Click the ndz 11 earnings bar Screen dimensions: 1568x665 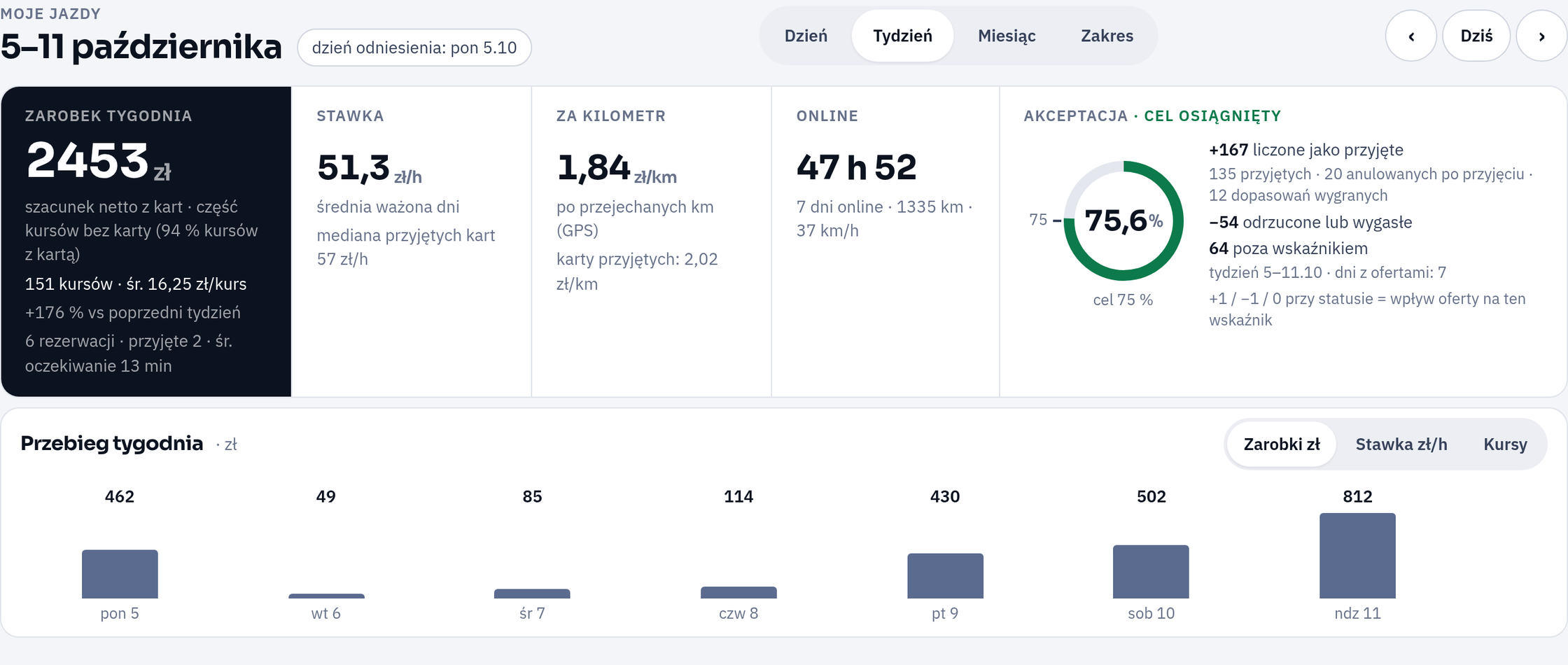click(1357, 556)
